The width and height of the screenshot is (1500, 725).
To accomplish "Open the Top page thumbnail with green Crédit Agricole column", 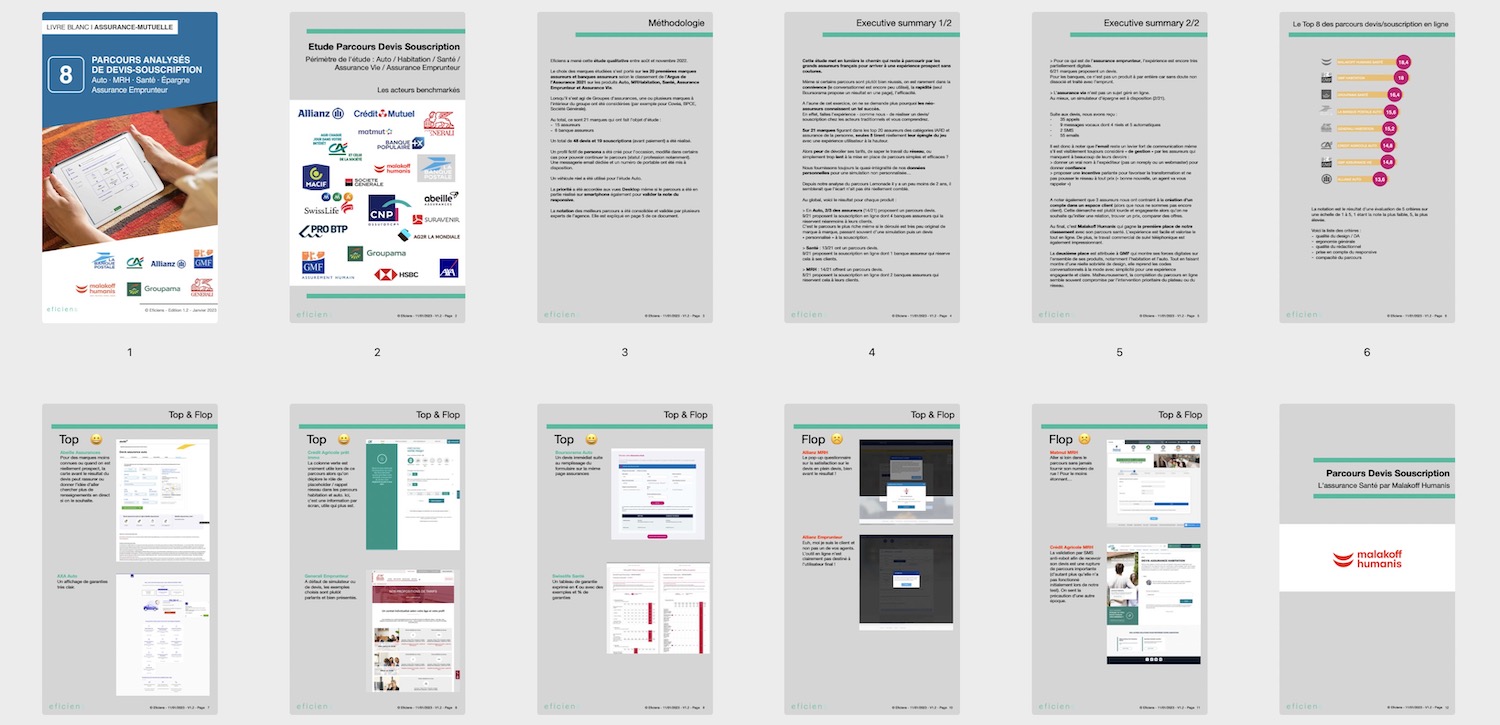I will tap(377, 560).
